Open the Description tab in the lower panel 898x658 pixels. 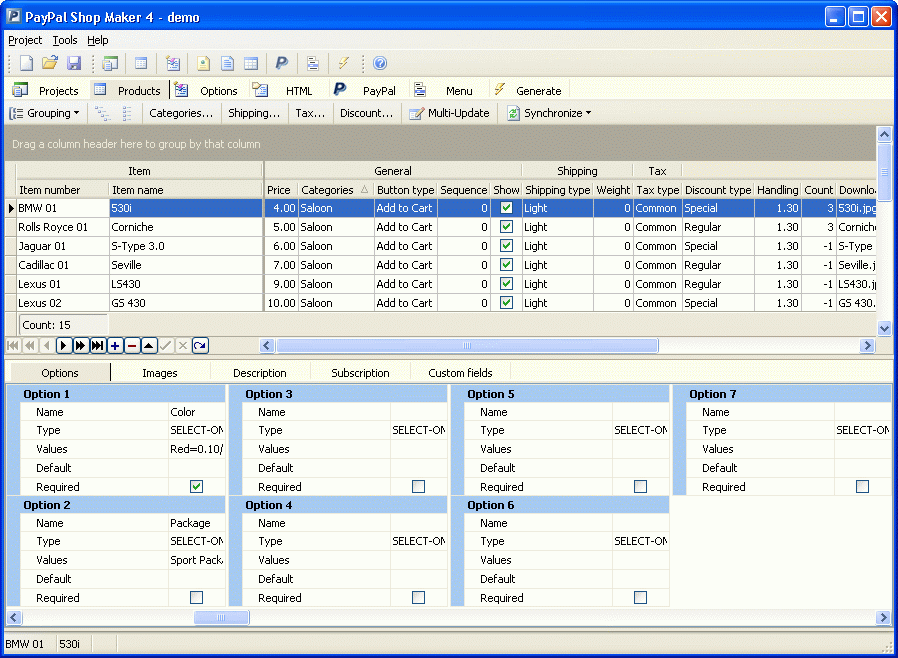pyautogui.click(x=260, y=373)
